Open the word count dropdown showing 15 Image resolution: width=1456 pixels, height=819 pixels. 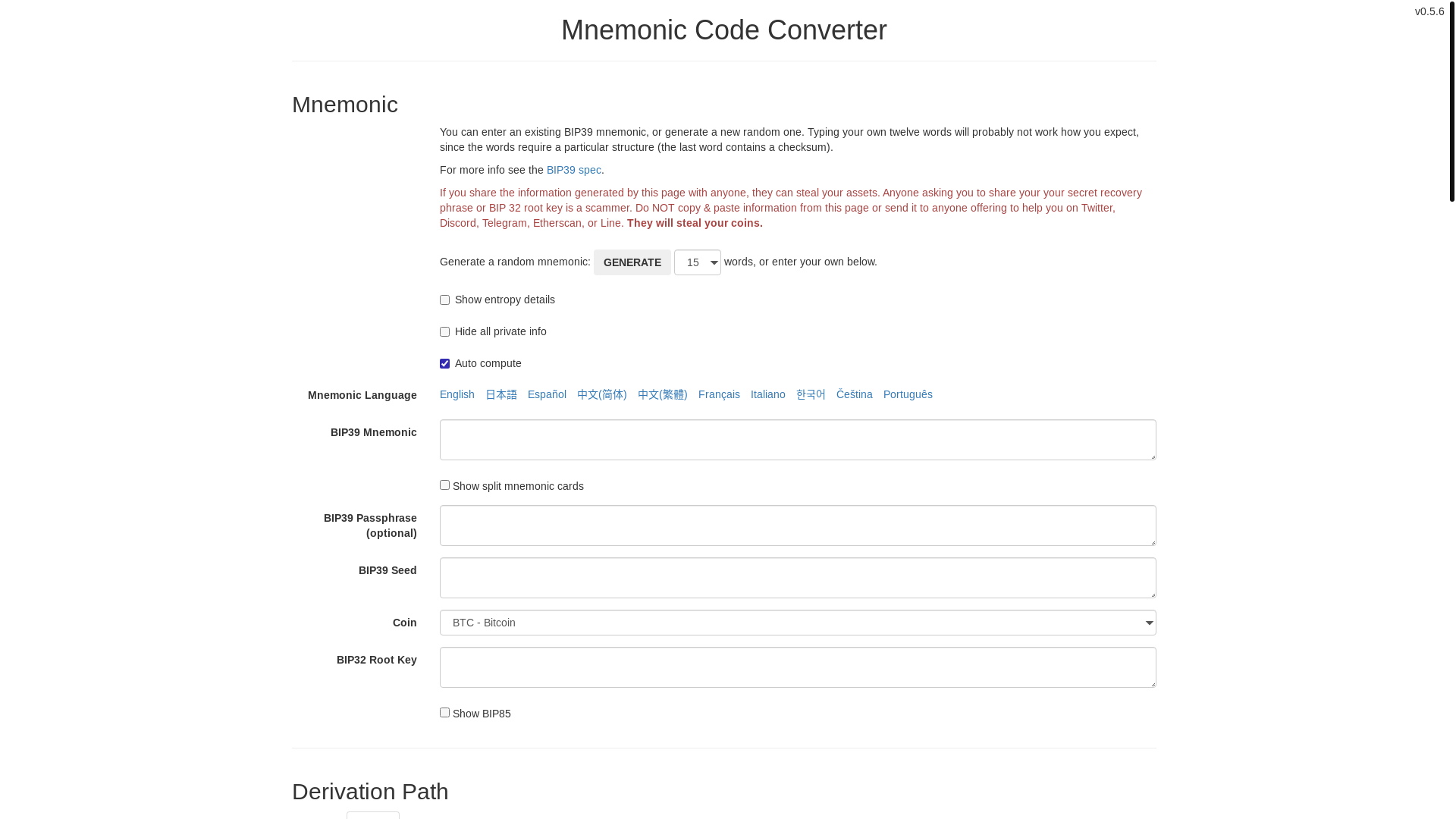(697, 262)
